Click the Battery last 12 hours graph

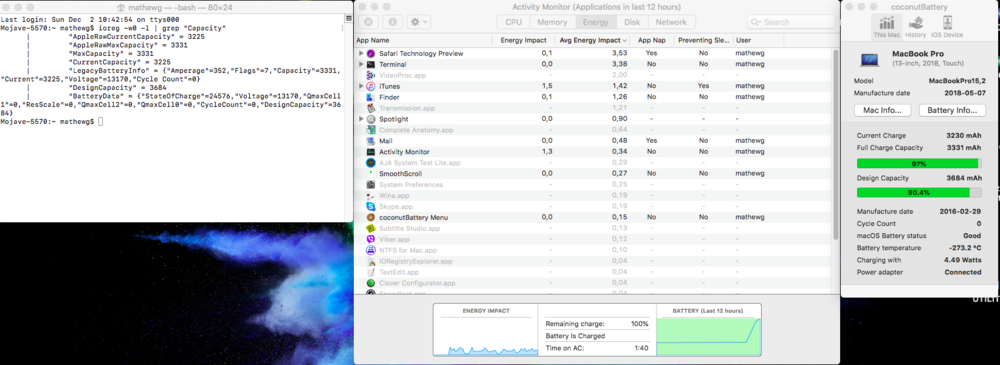point(709,336)
